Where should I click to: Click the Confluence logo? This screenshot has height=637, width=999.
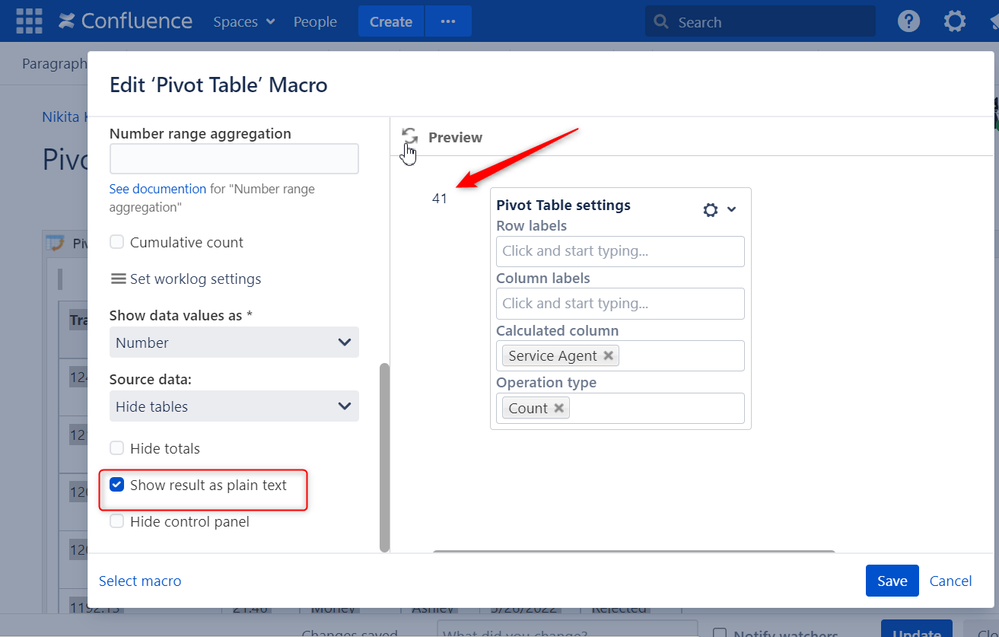pos(125,21)
